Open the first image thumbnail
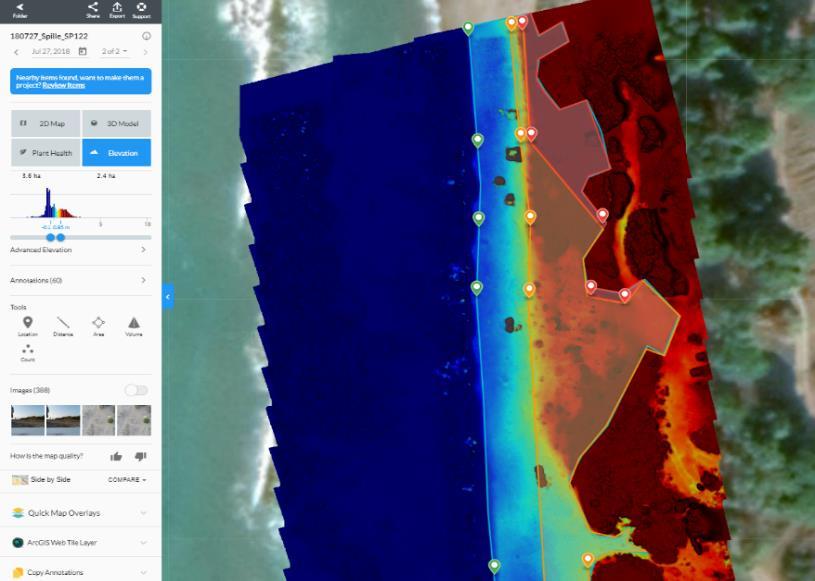The height and width of the screenshot is (581, 815). click(28, 420)
